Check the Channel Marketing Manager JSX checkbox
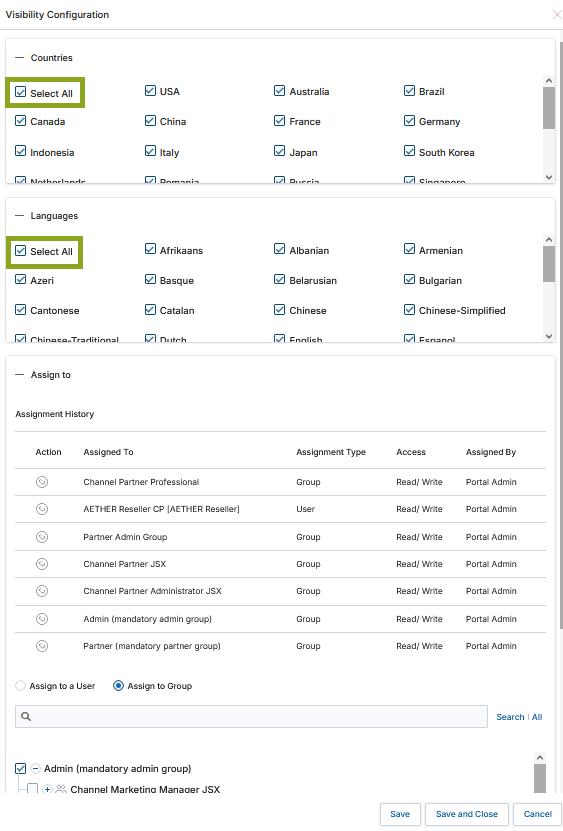 [x=32, y=789]
